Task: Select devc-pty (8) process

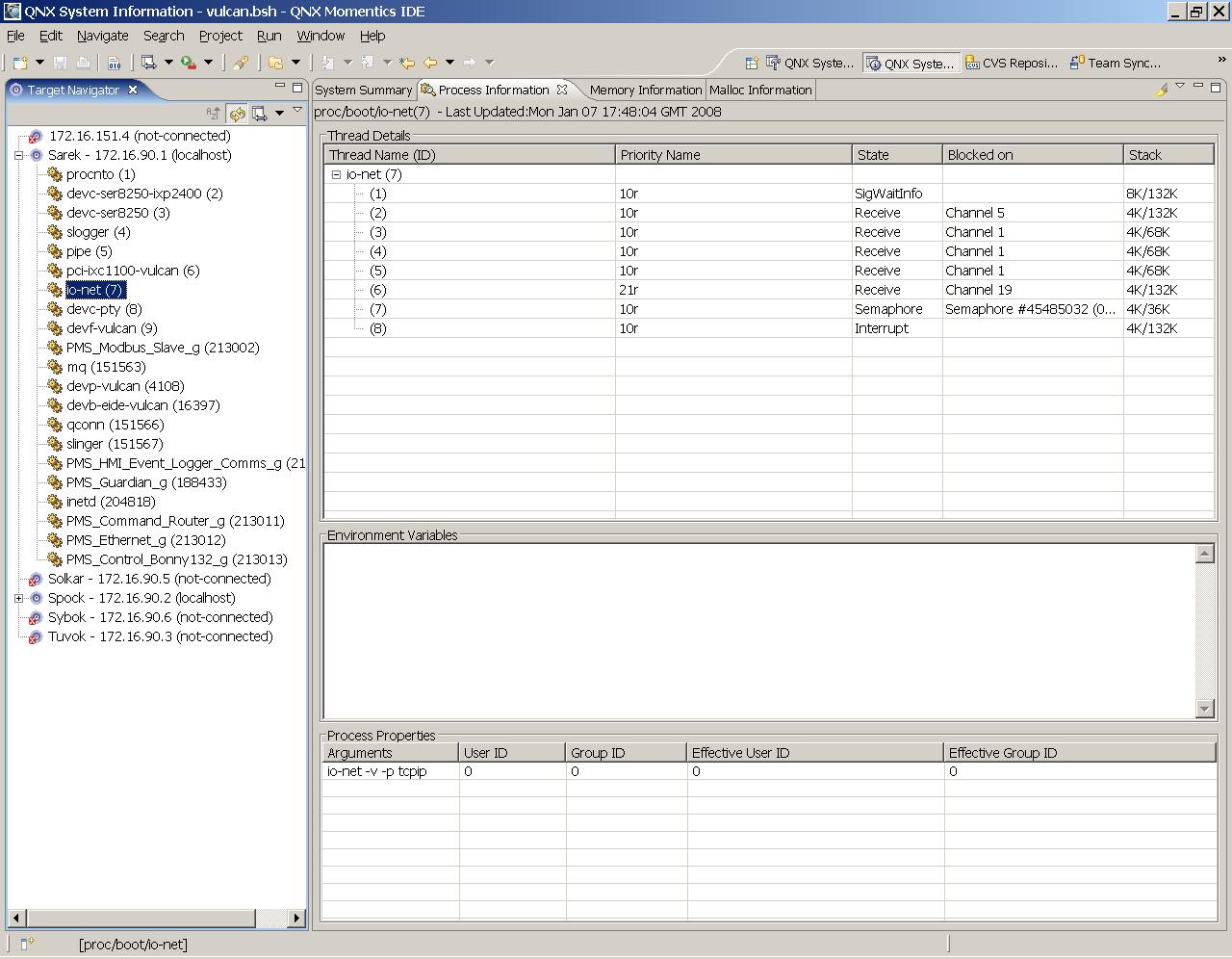Action: pyautogui.click(x=104, y=309)
